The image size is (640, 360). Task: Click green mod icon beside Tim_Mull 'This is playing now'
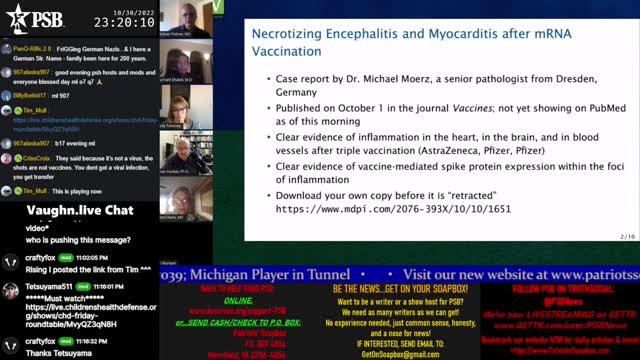pos(18,191)
